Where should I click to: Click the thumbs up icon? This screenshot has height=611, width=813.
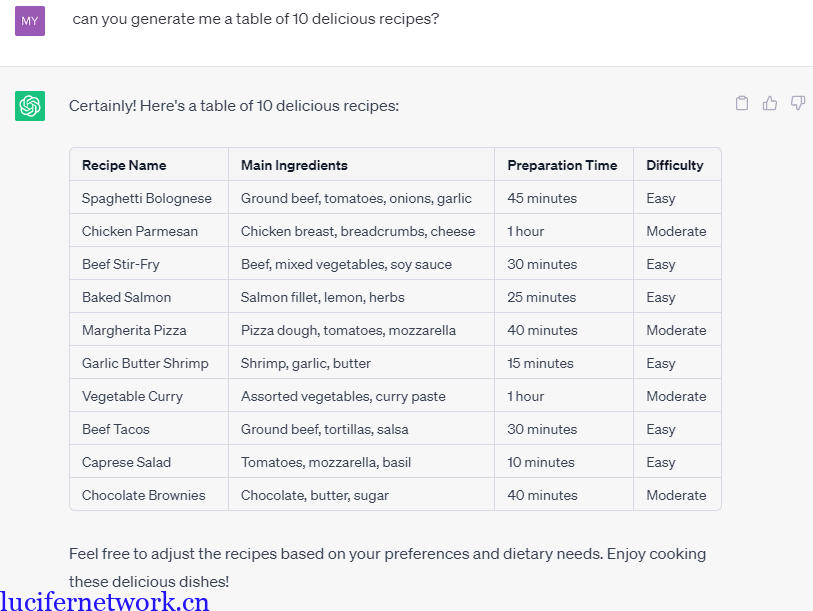770,103
